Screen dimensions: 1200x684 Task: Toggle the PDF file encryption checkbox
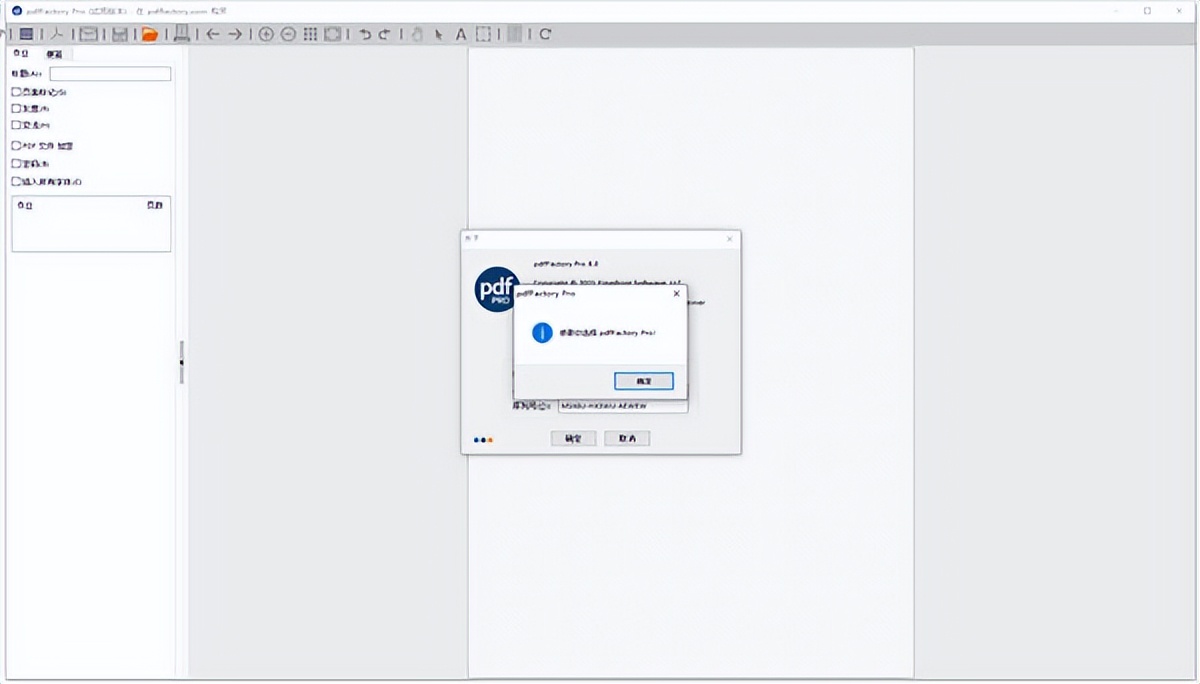tap(16, 146)
